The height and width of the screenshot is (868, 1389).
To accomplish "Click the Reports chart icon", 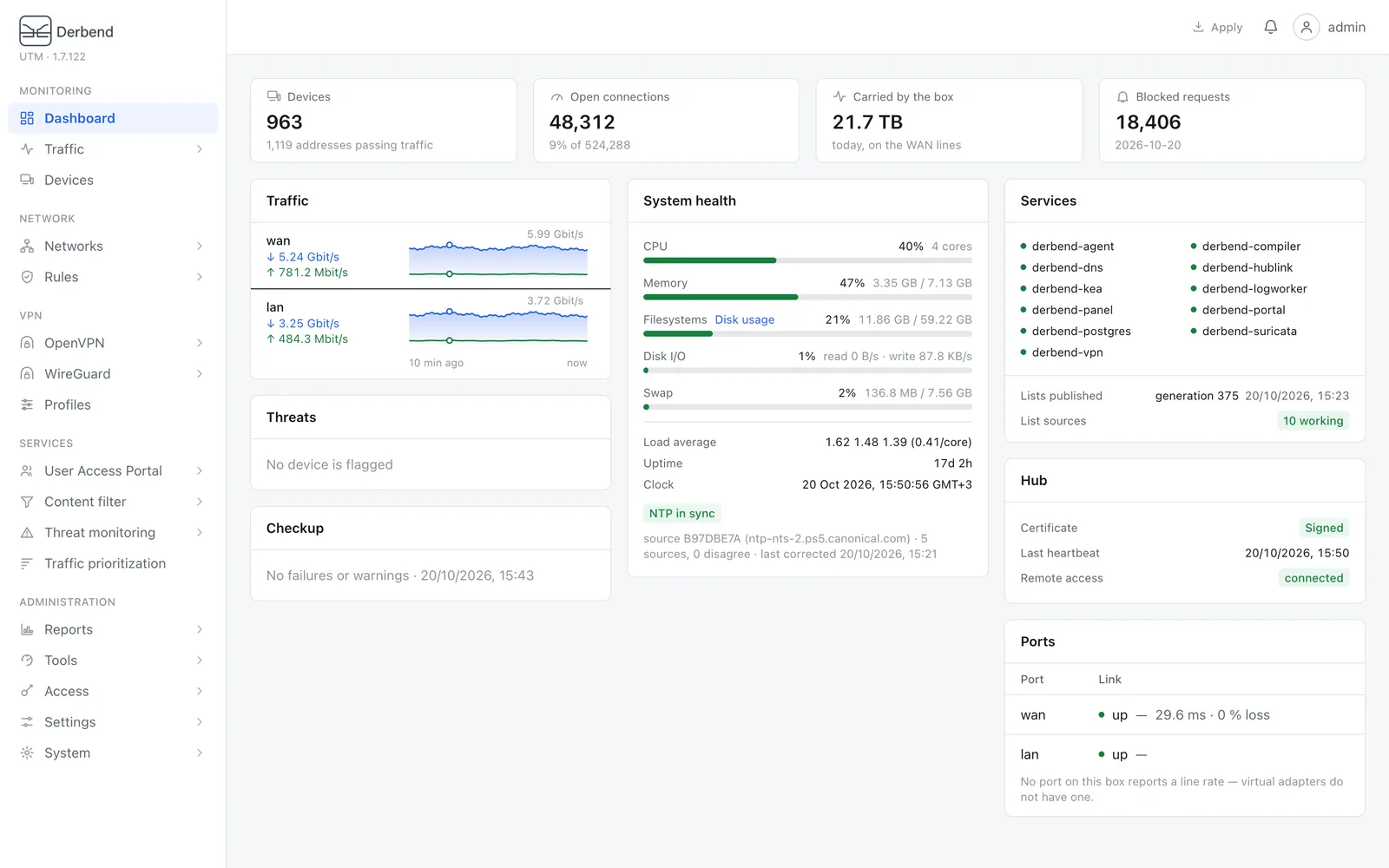I will [x=27, y=629].
